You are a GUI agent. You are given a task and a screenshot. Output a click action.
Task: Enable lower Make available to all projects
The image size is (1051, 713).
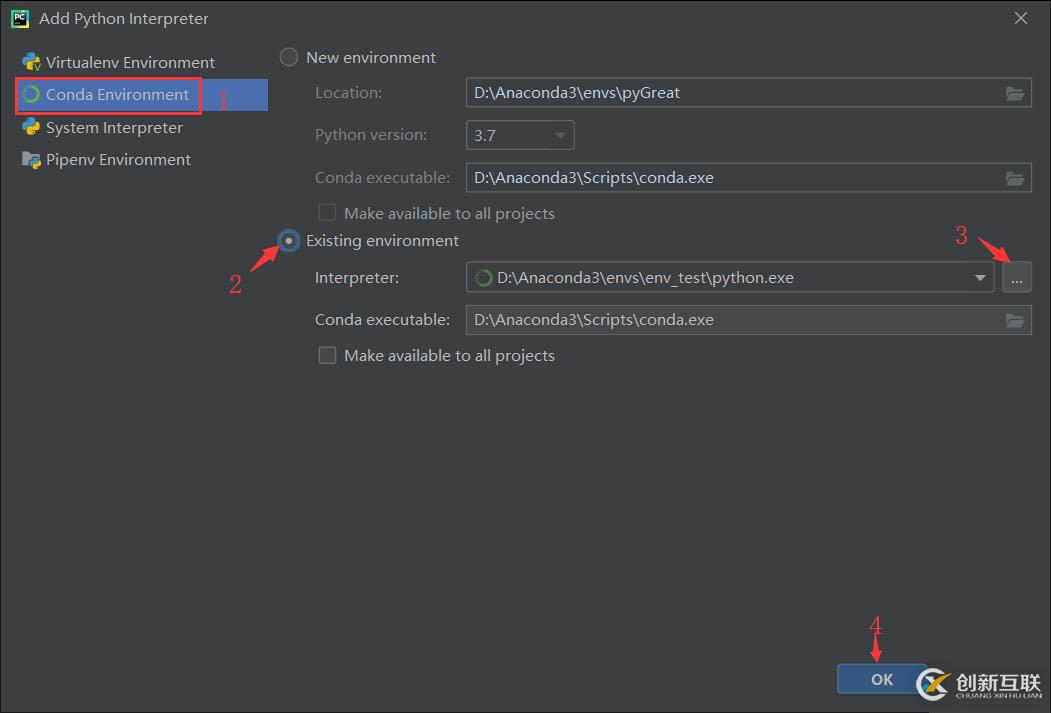327,355
